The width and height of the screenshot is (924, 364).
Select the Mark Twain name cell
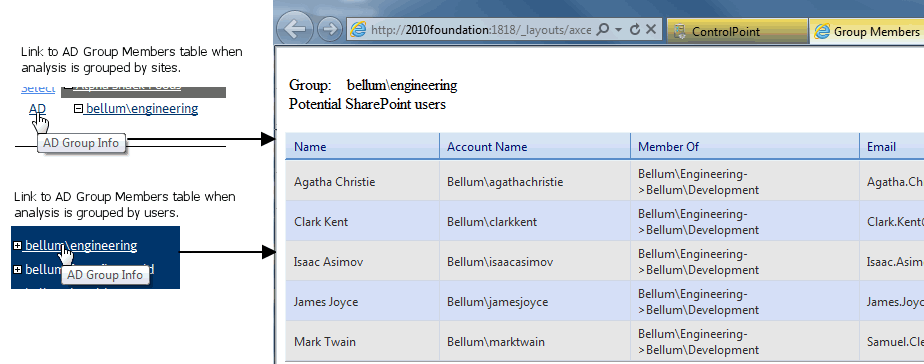click(362, 342)
